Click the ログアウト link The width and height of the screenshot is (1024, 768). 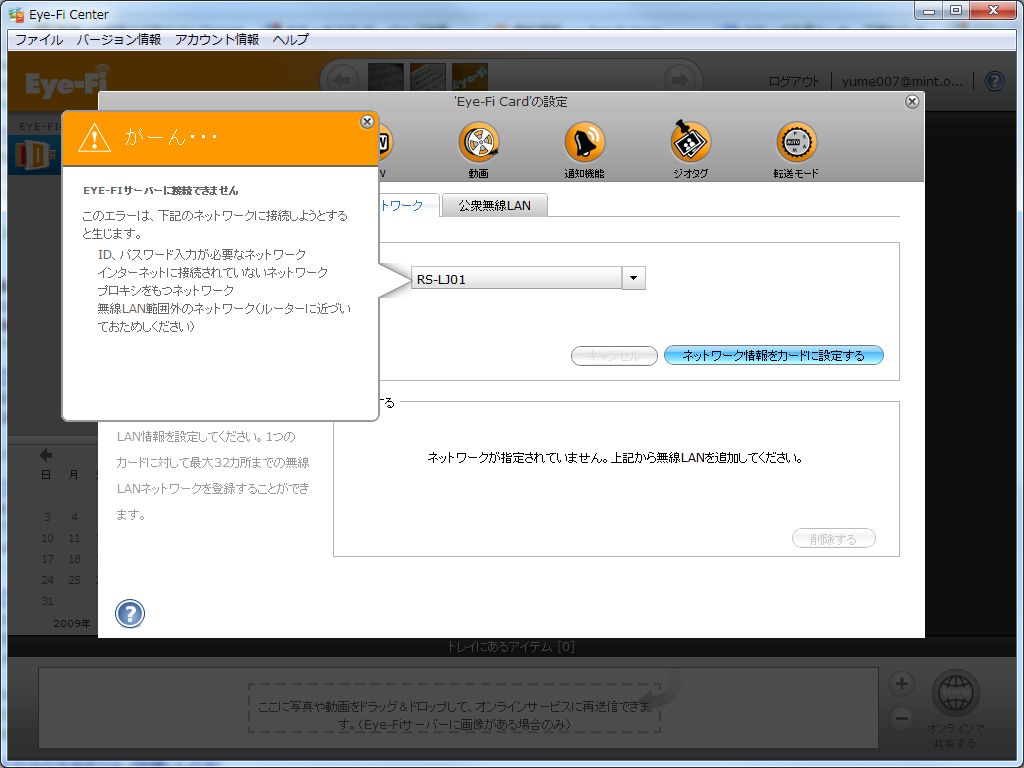[794, 82]
